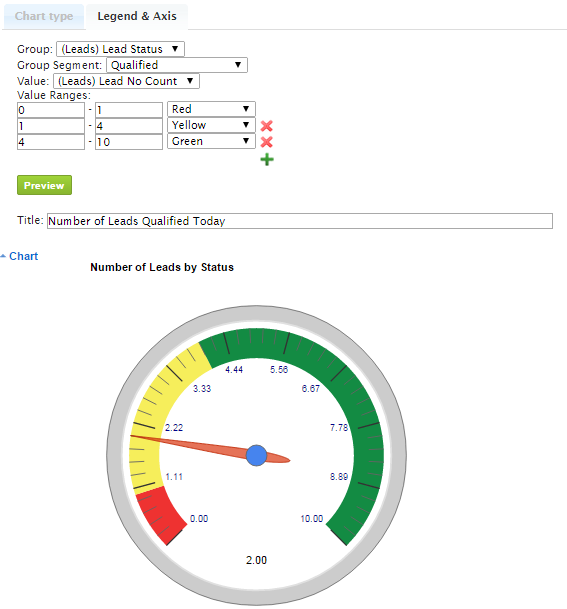Click the green Preview button
The height and width of the screenshot is (609, 567).
pos(44,185)
